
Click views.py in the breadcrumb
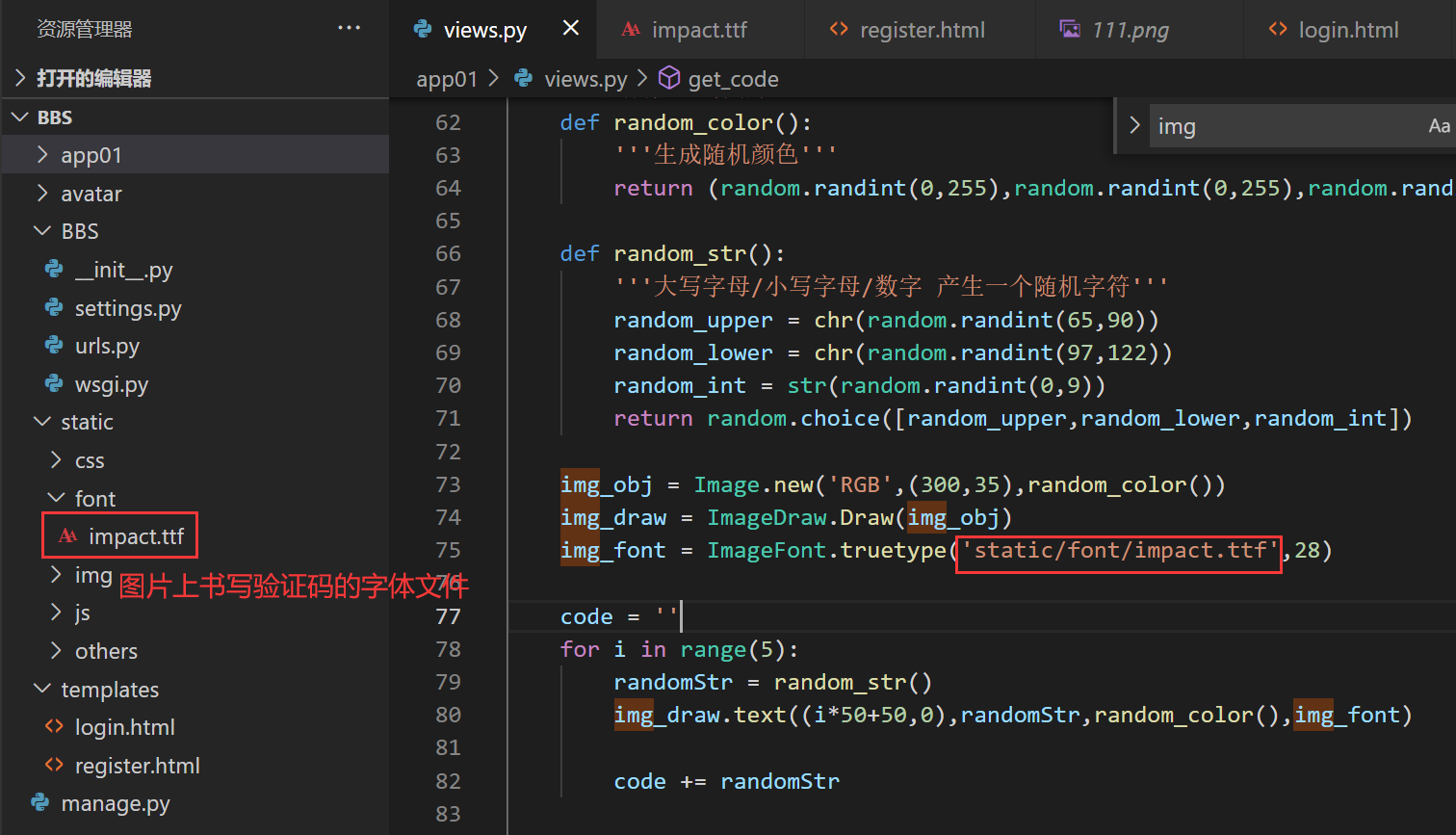tap(585, 79)
